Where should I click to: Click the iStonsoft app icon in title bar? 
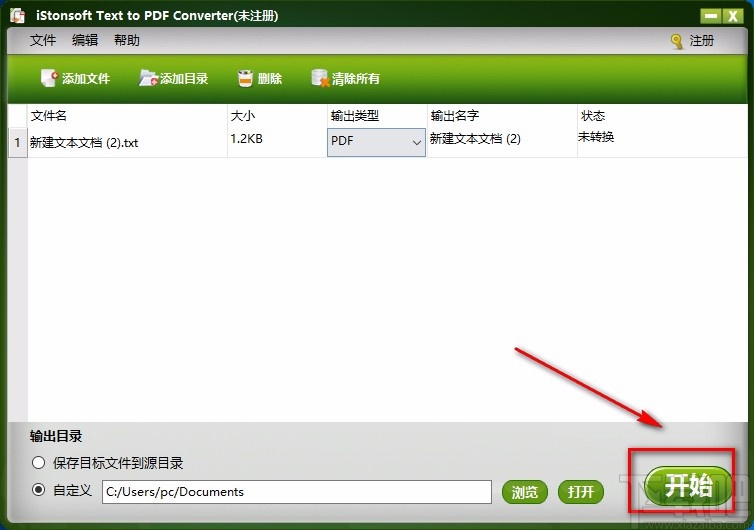(18, 15)
